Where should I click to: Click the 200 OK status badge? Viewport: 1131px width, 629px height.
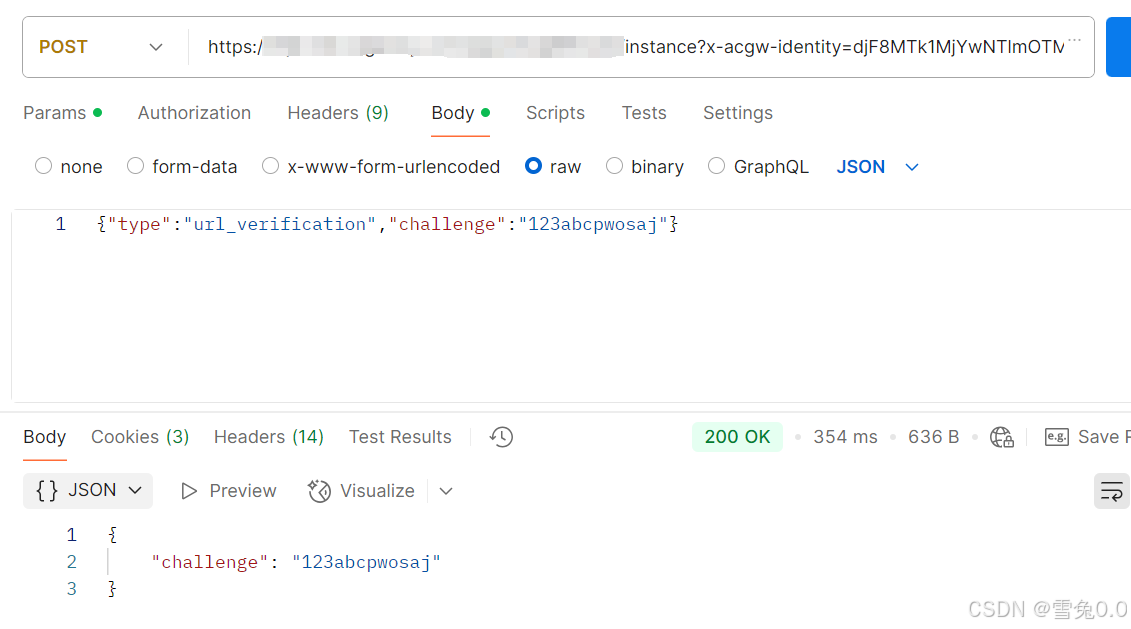tap(737, 437)
